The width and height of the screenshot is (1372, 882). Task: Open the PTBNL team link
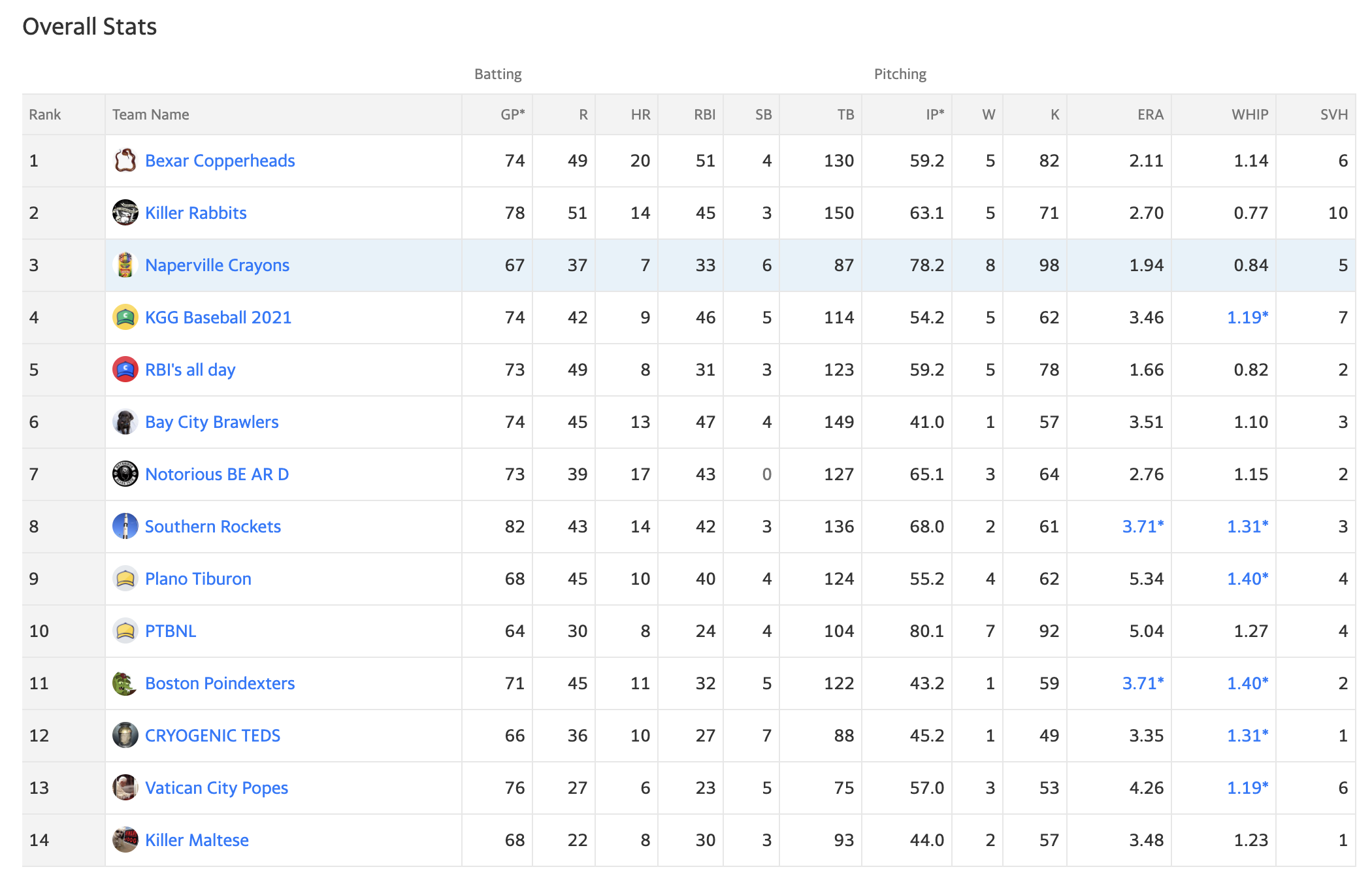(x=171, y=631)
